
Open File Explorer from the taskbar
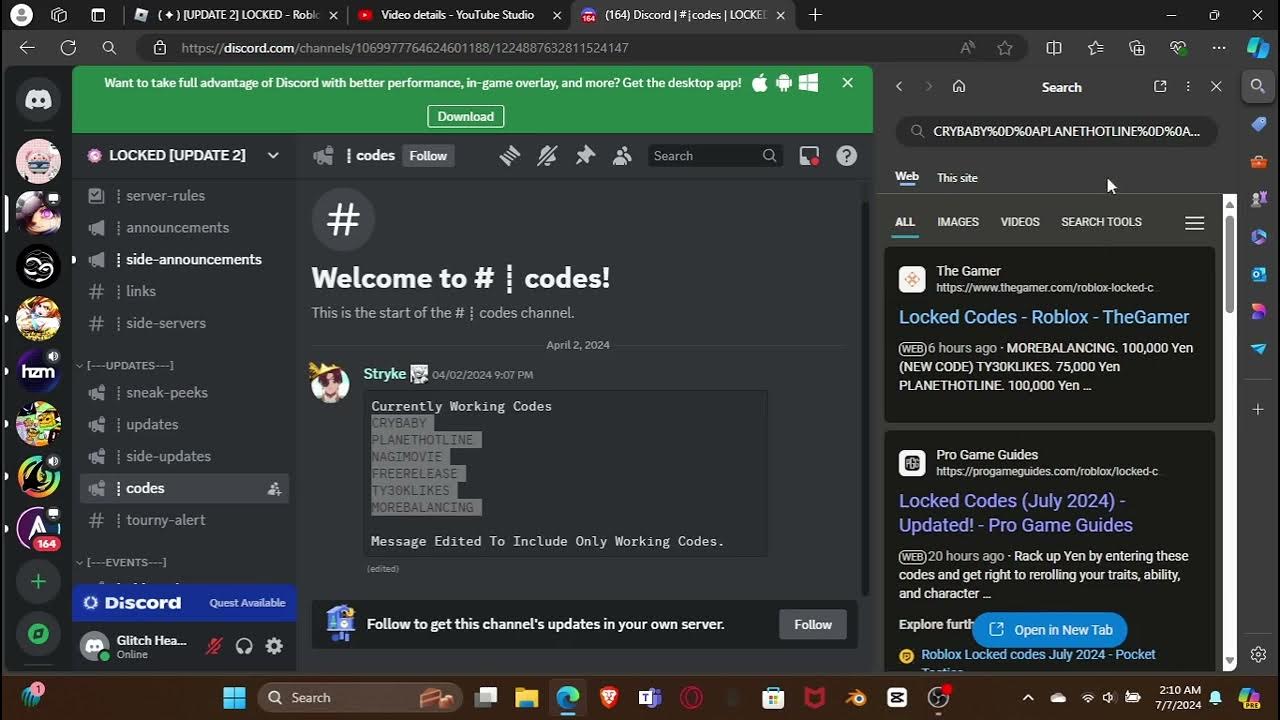(x=526, y=698)
